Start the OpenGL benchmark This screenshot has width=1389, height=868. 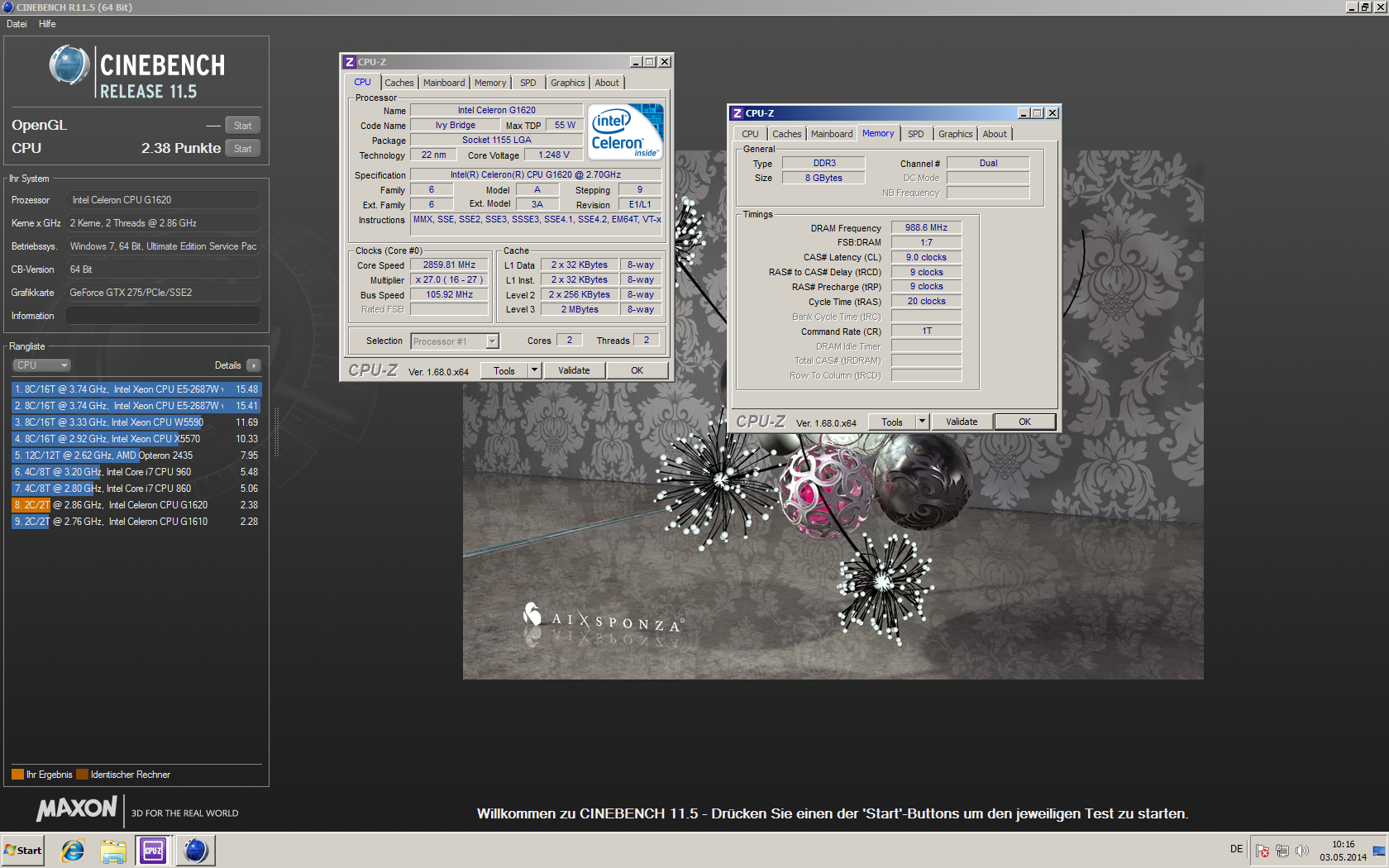point(242,126)
